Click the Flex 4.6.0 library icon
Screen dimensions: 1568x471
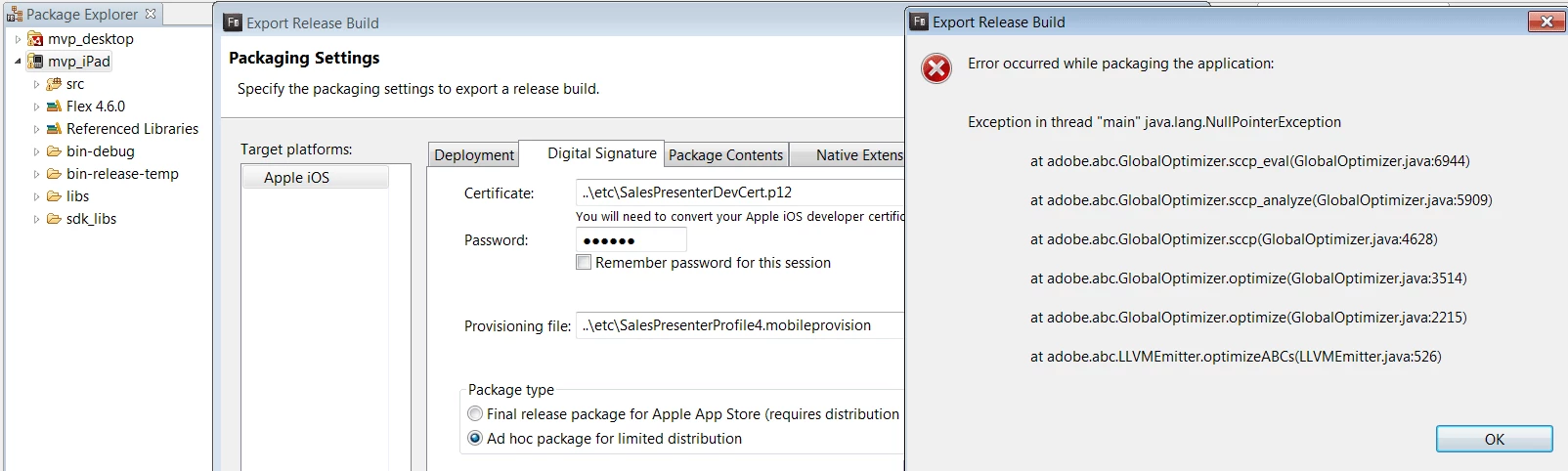[x=54, y=107]
